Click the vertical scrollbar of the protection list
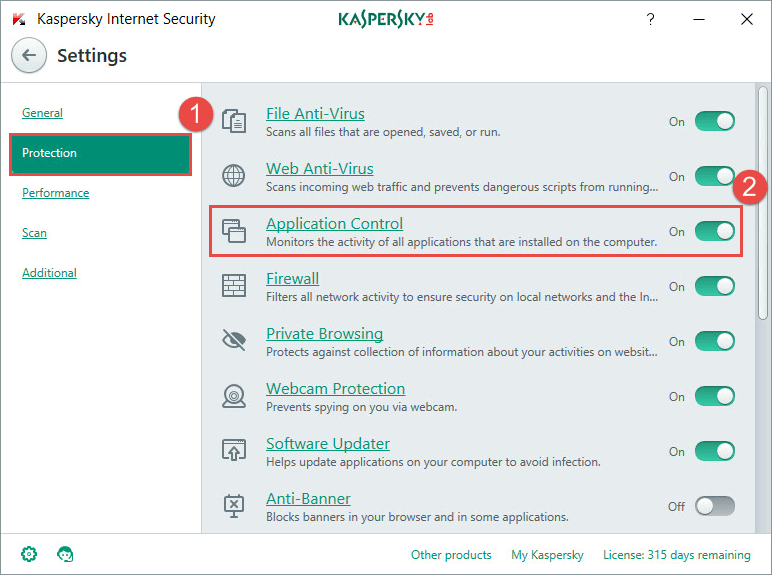Viewport: 772px width, 575px height. (763, 200)
